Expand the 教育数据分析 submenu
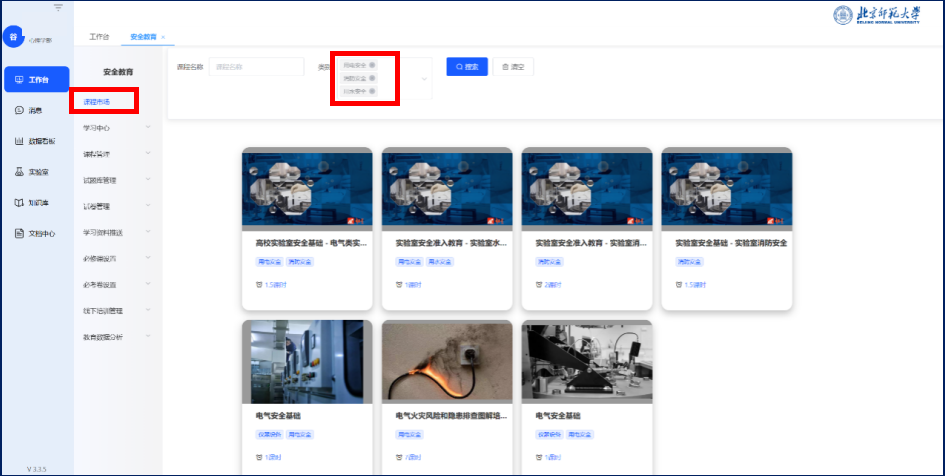The image size is (946, 476). click(x=148, y=336)
